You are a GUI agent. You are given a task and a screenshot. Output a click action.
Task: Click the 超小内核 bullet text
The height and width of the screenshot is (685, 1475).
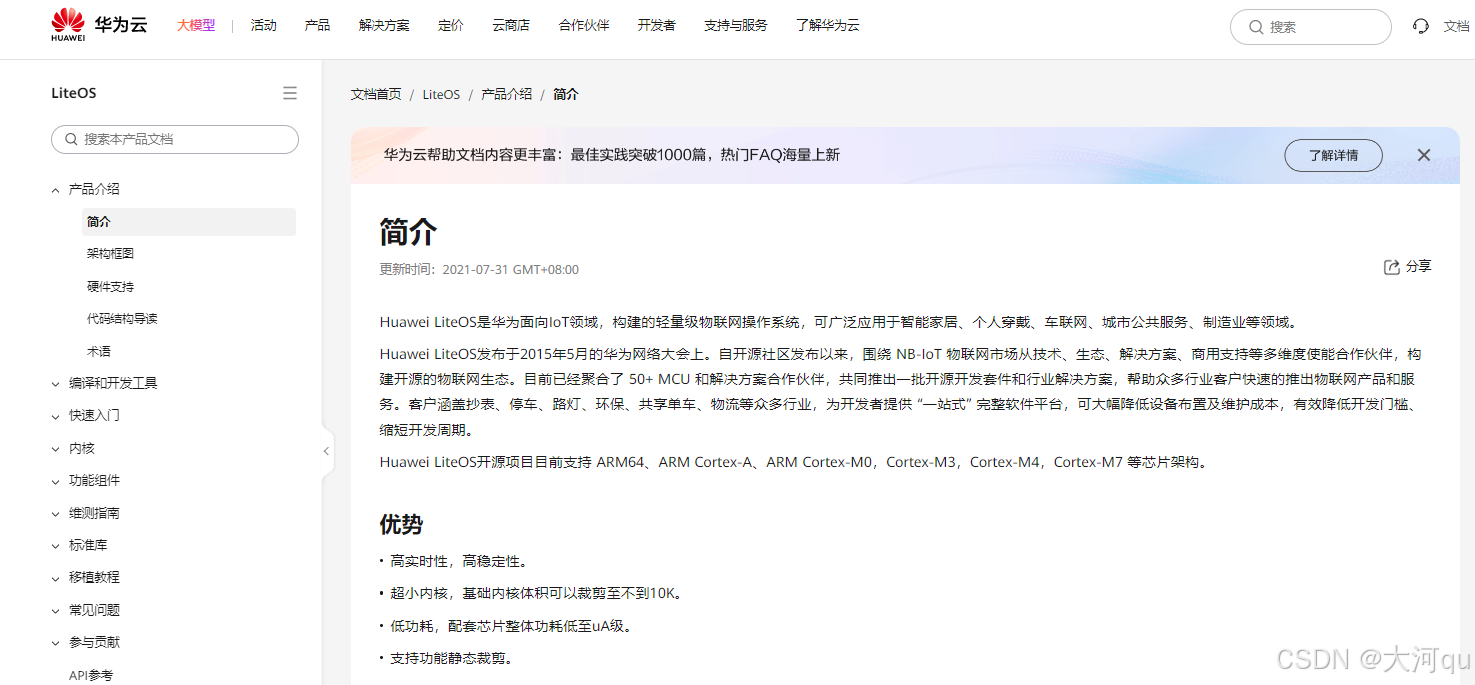(537, 593)
